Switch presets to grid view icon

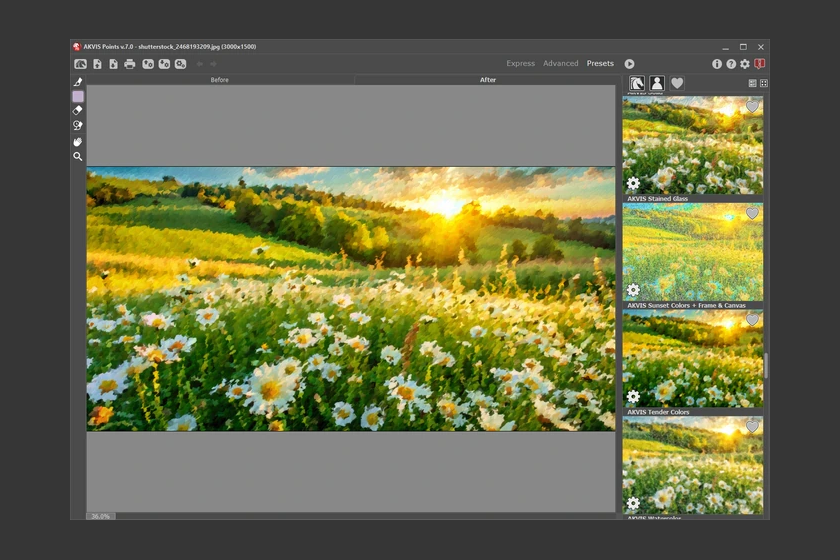(x=764, y=83)
